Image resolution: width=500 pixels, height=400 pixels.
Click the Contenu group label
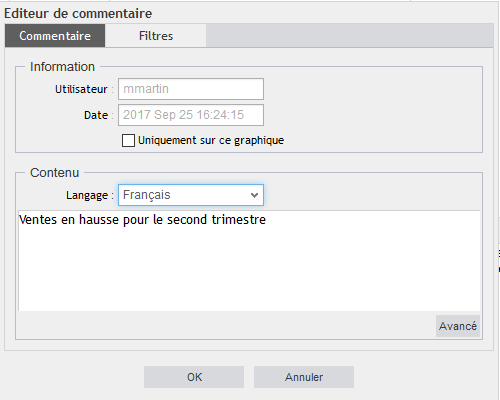pyautogui.click(x=55, y=173)
